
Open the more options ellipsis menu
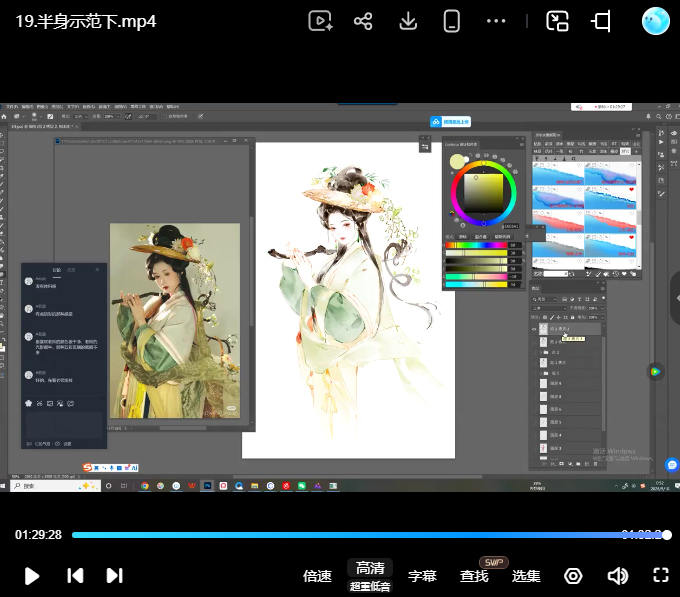pos(496,21)
